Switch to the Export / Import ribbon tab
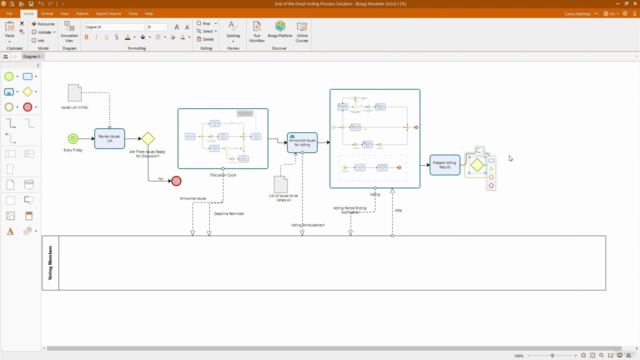640x360 pixels. click(x=108, y=13)
